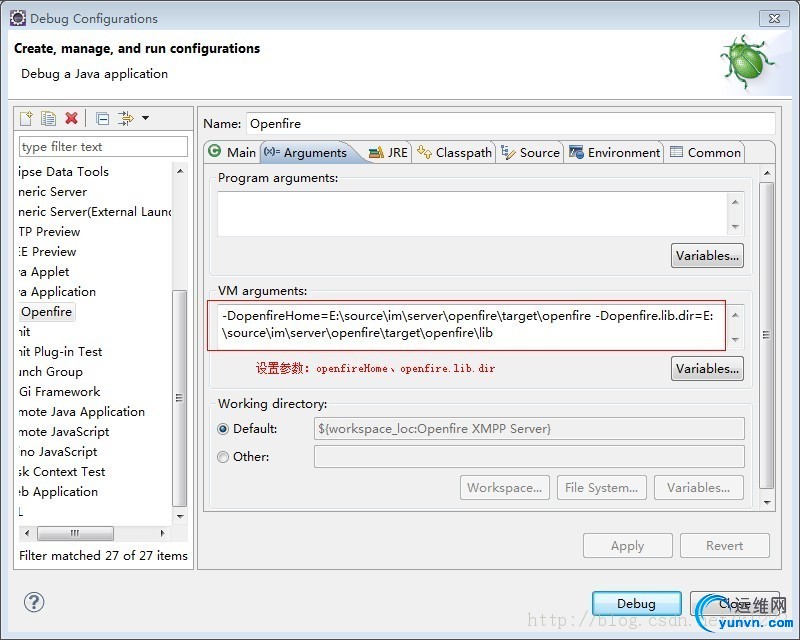The image size is (800, 640).
Task: Click configuration tree scroll up arrow
Action: (x=180, y=171)
